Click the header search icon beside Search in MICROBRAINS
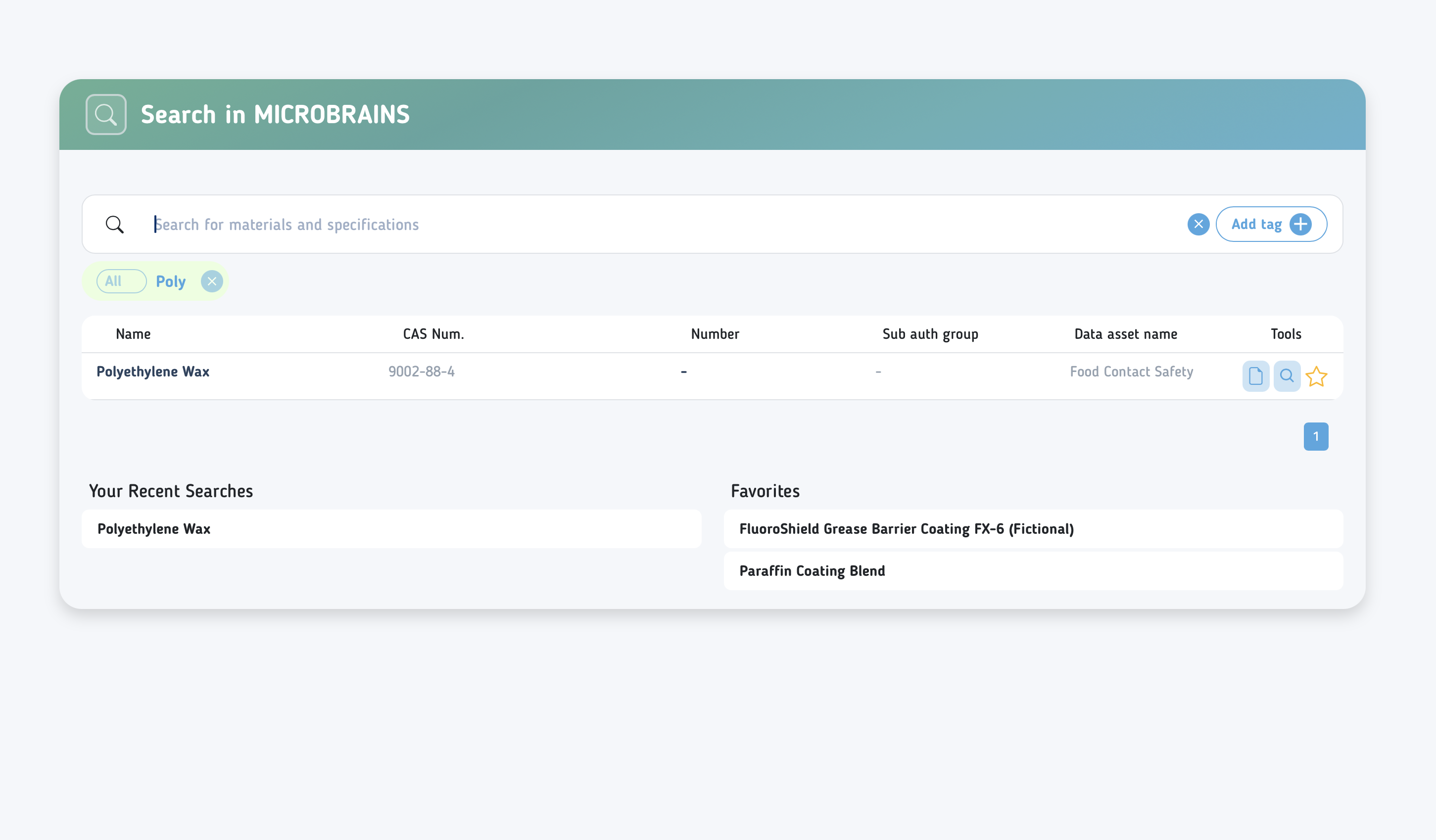 [106, 115]
